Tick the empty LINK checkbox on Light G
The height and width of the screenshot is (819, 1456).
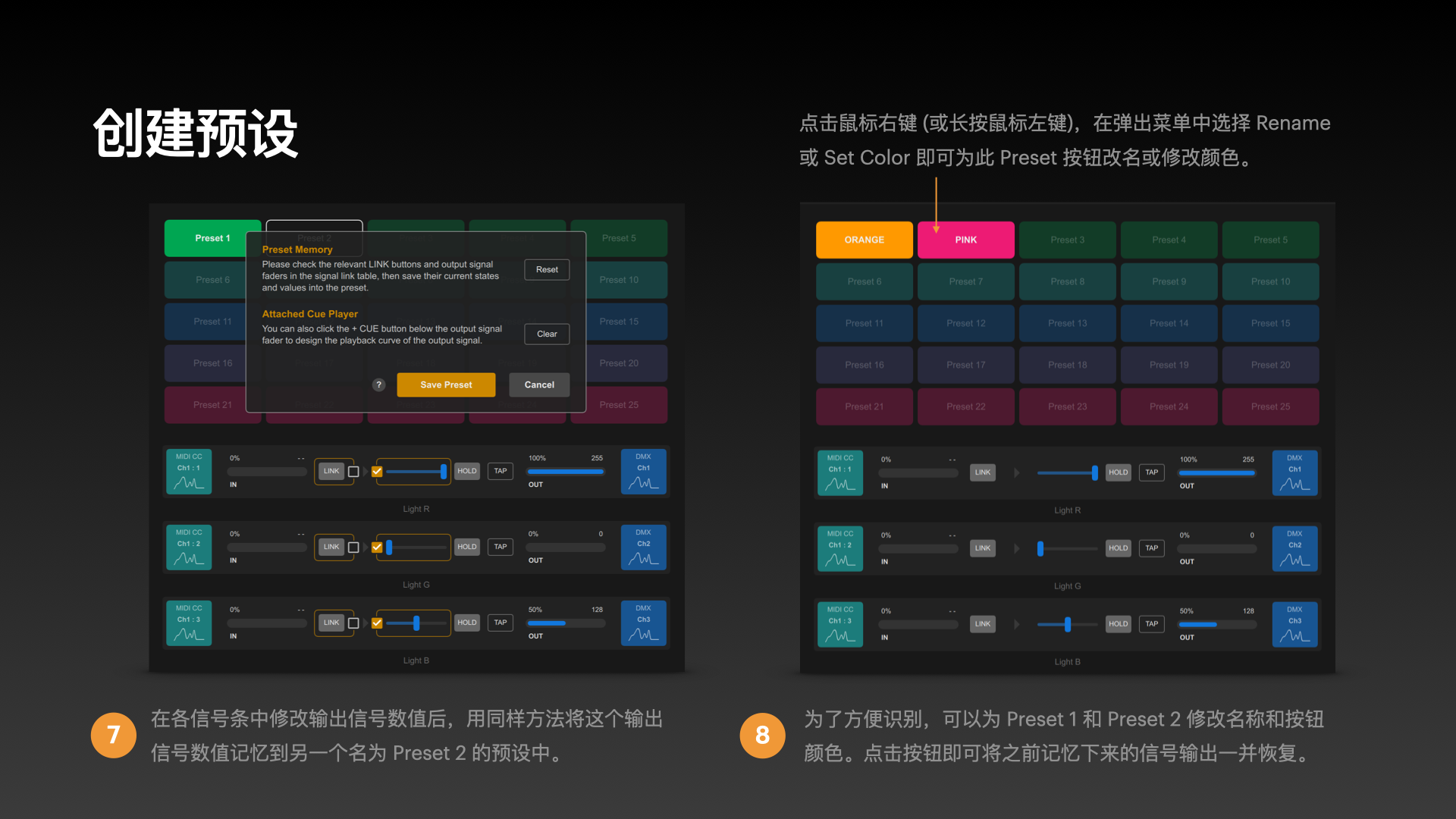[x=353, y=548]
